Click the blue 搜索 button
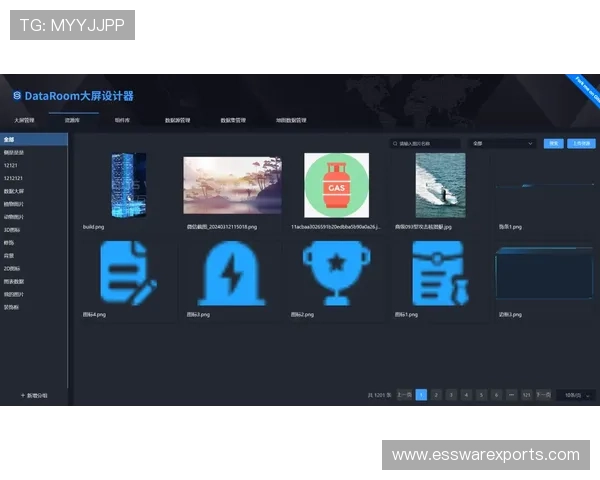This screenshot has width=600, height=480. 553,144
